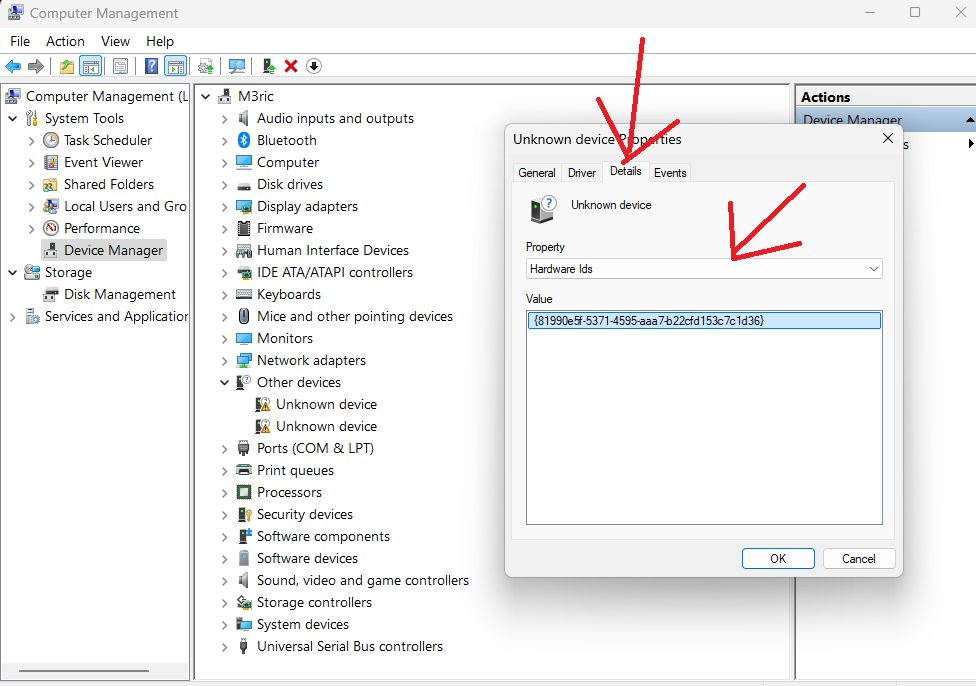Collapse the System Tools node
Screen dimensions: 976x686
click(12, 118)
